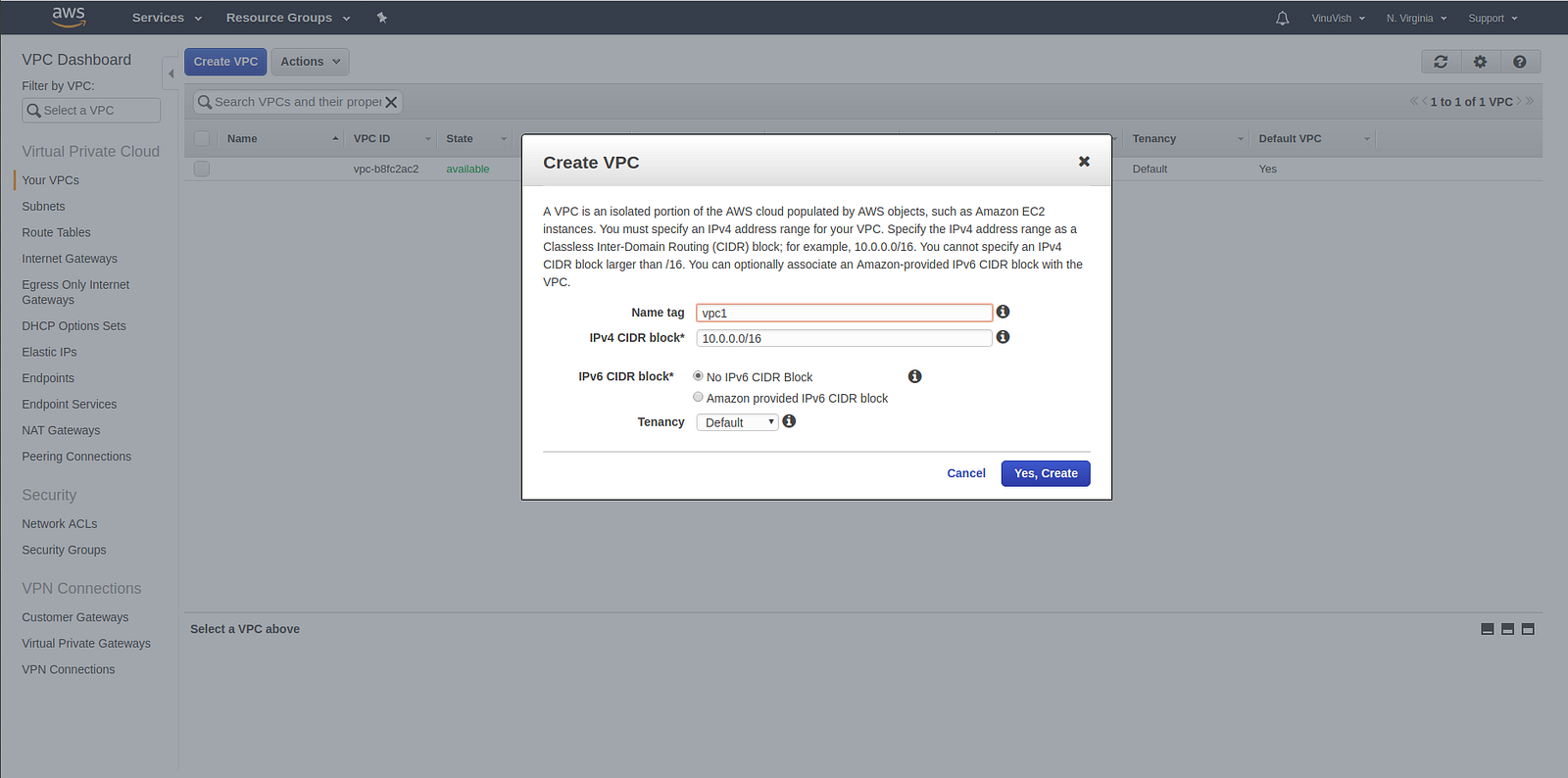Minimize the details pane using first layout icon

(1488, 629)
